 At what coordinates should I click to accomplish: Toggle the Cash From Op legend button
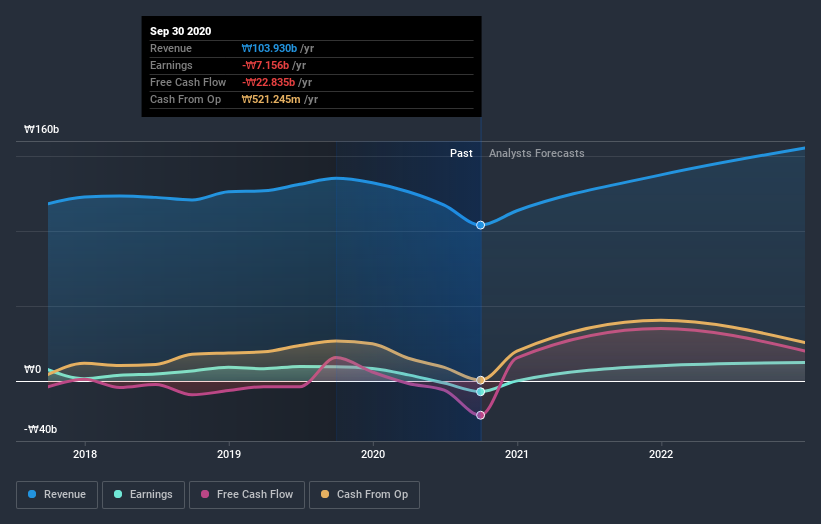tap(364, 495)
